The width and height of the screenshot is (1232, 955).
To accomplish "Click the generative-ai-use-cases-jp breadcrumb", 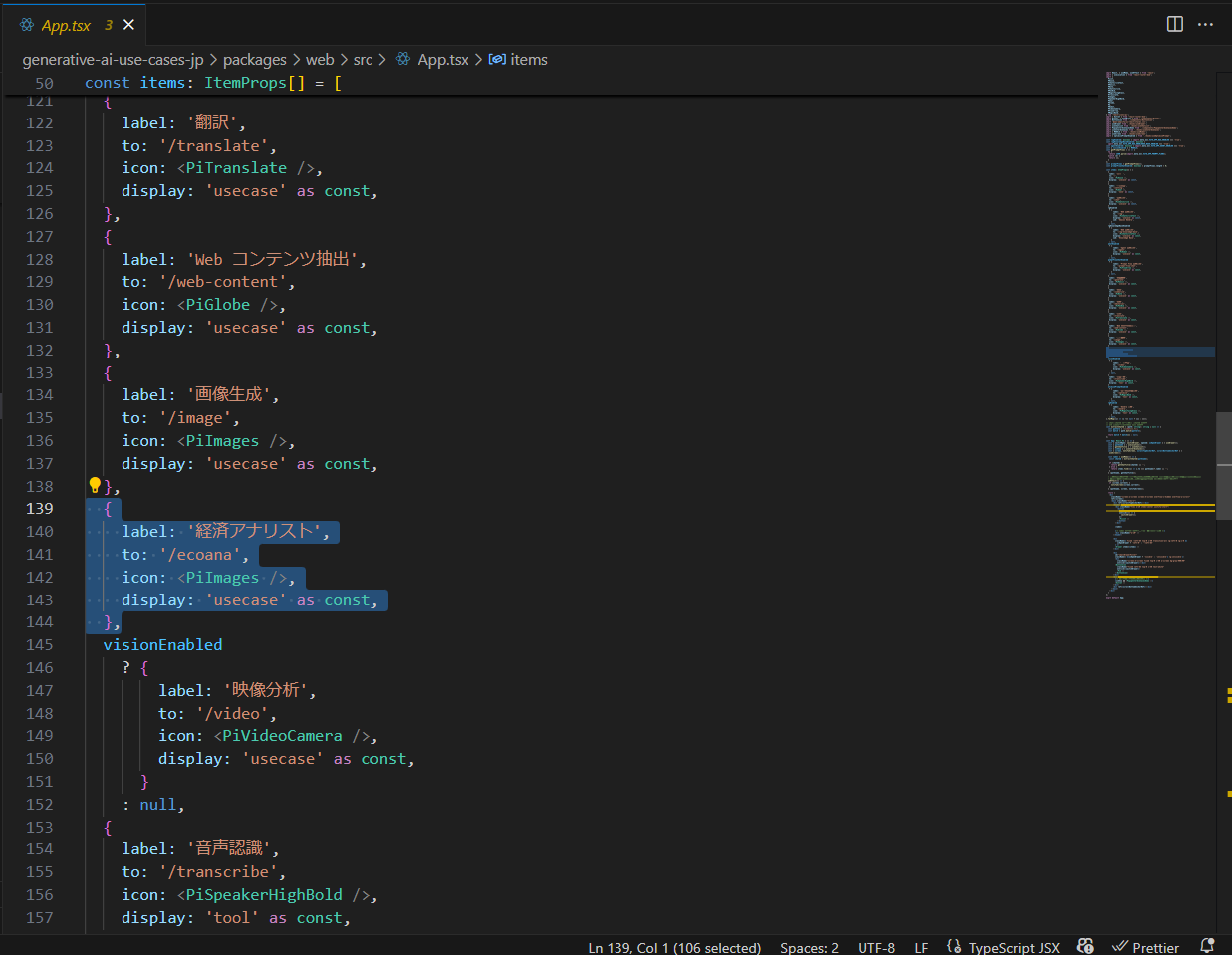I will (113, 60).
